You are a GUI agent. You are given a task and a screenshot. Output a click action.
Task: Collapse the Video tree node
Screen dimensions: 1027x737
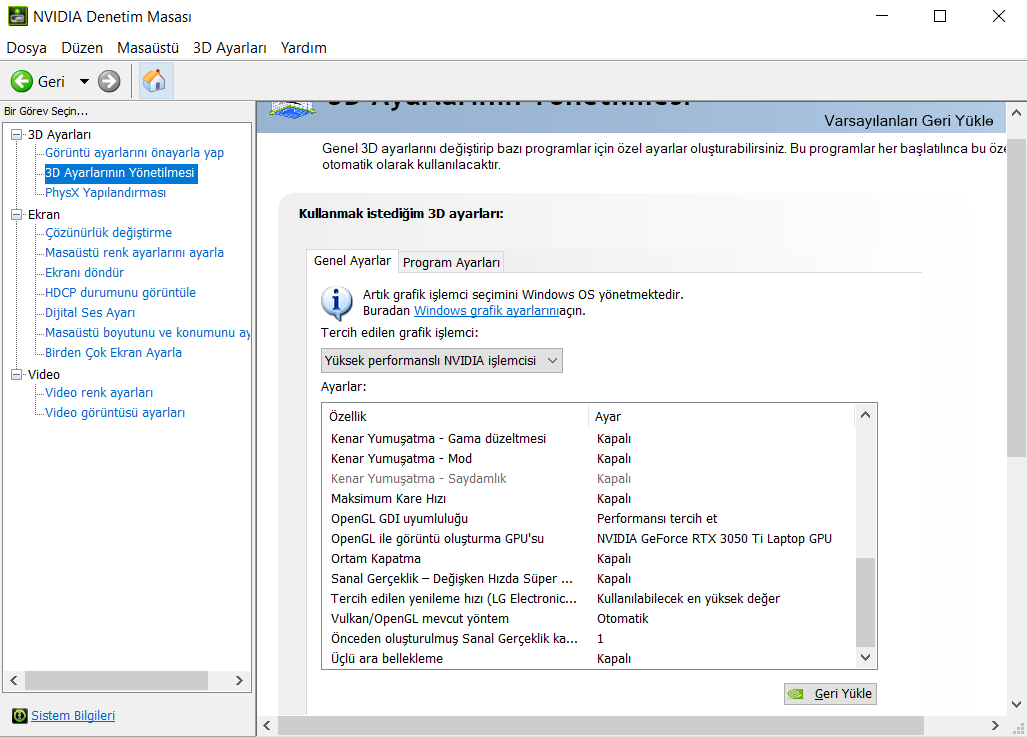pos(16,374)
